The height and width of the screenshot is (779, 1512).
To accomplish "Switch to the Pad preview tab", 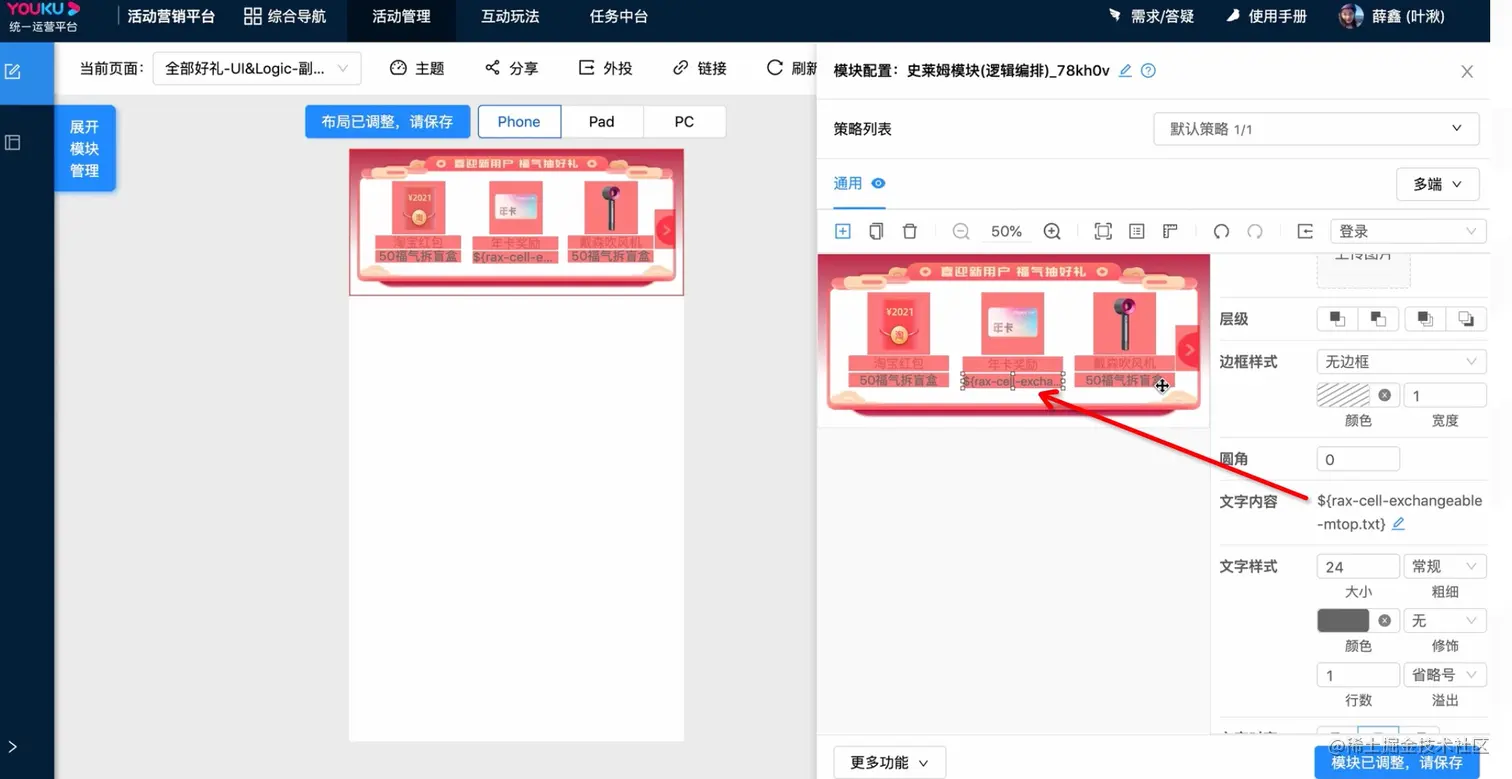I will tap(601, 121).
